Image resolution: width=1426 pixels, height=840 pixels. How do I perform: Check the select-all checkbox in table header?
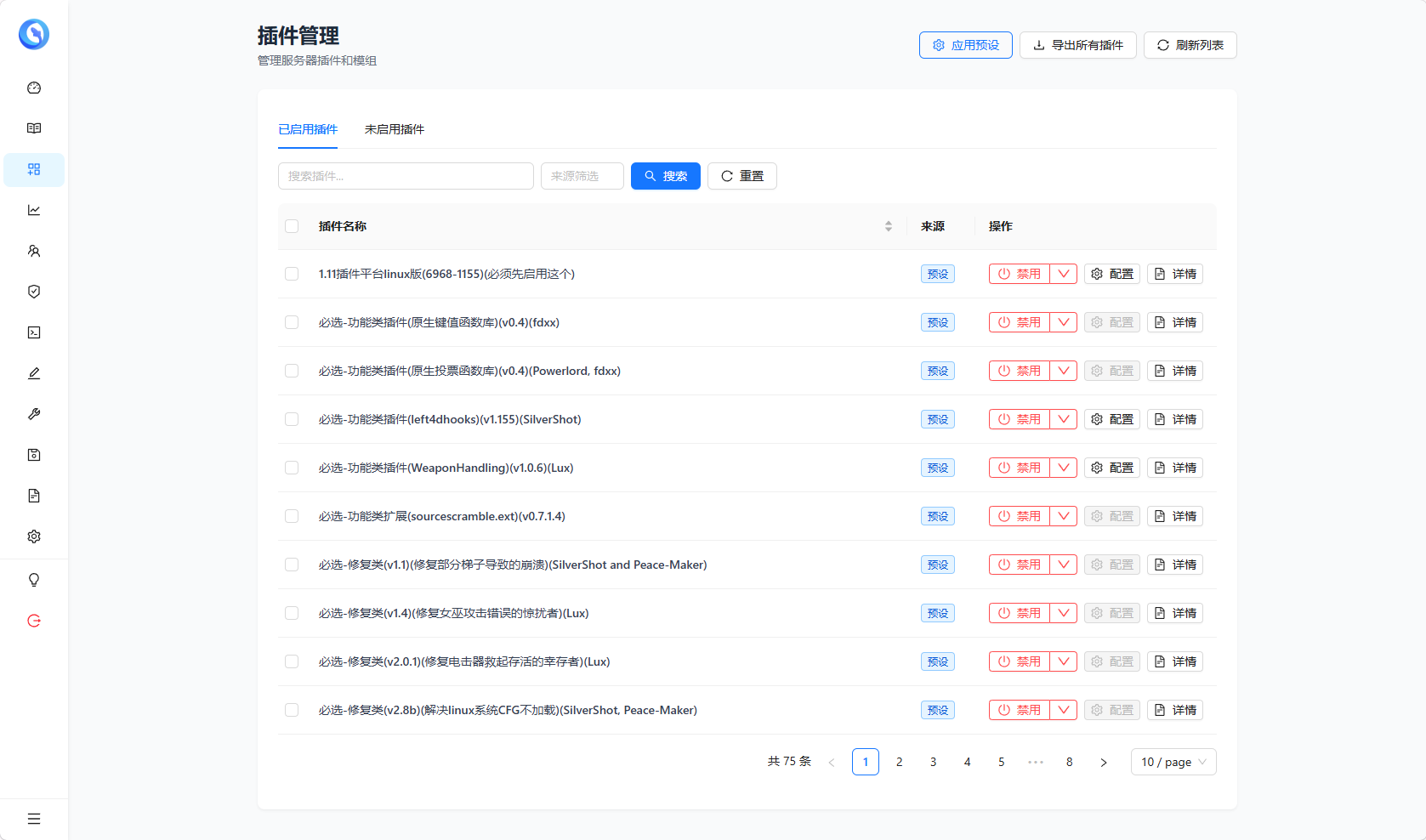tap(292, 226)
